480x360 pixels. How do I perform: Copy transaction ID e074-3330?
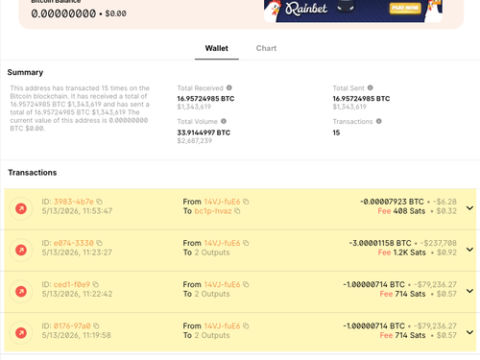99,243
